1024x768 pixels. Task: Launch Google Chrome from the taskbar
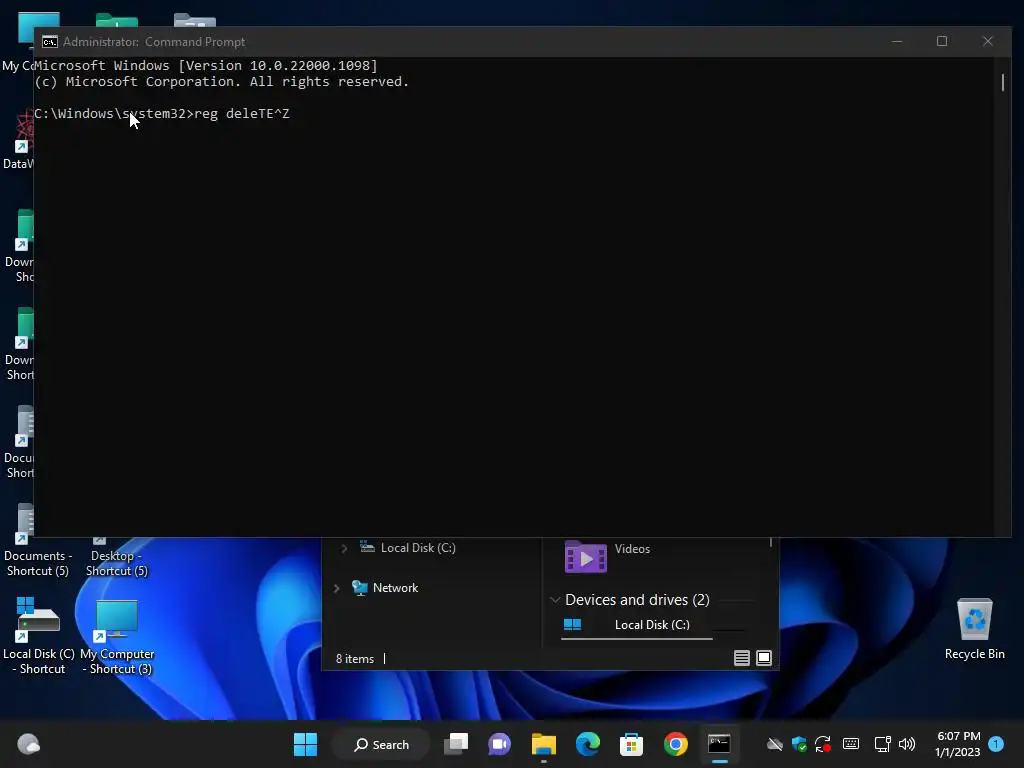[x=675, y=744]
